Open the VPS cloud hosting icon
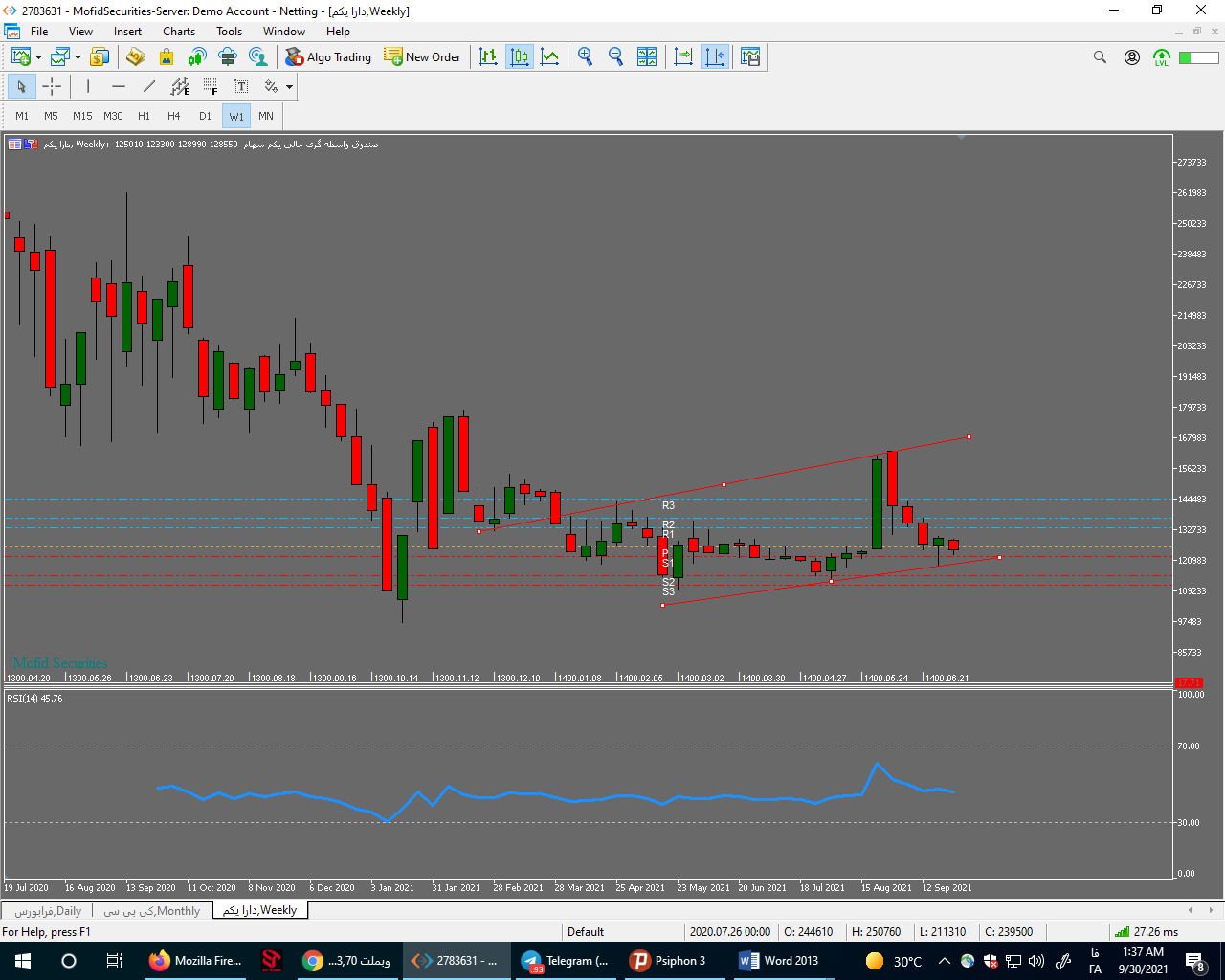 pyautogui.click(x=228, y=57)
